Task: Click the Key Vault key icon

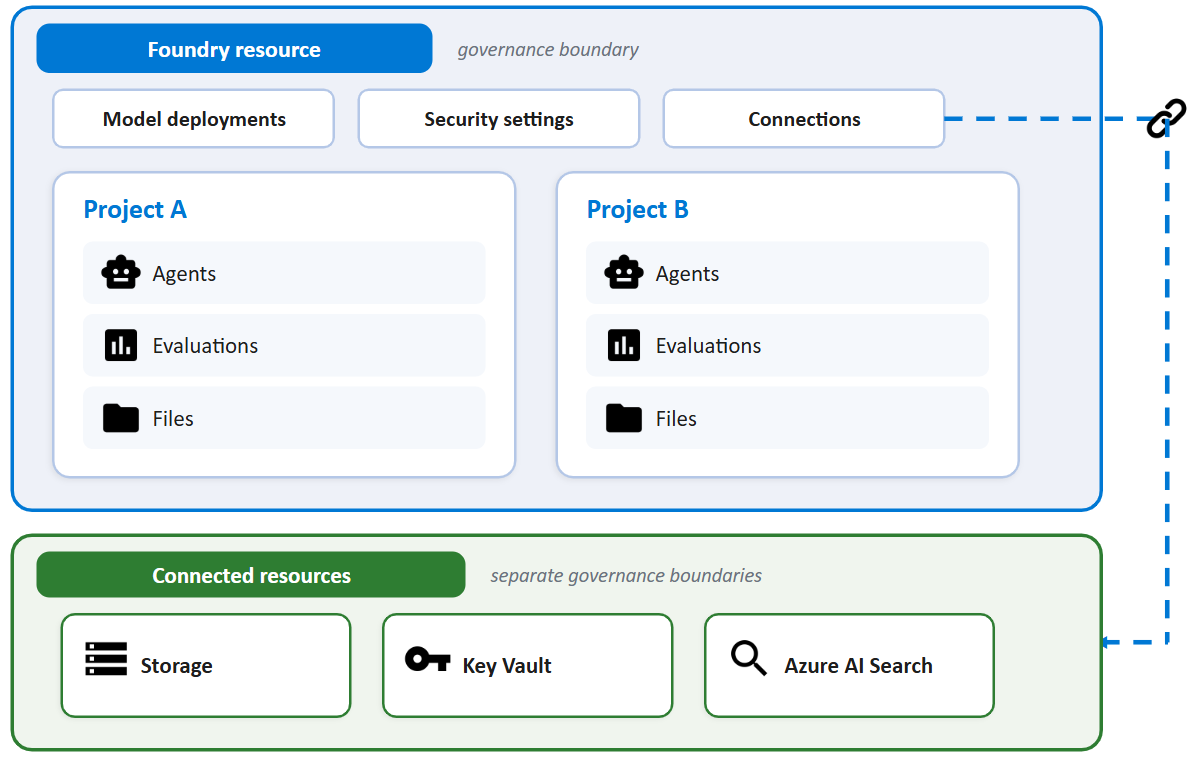Action: tap(428, 658)
